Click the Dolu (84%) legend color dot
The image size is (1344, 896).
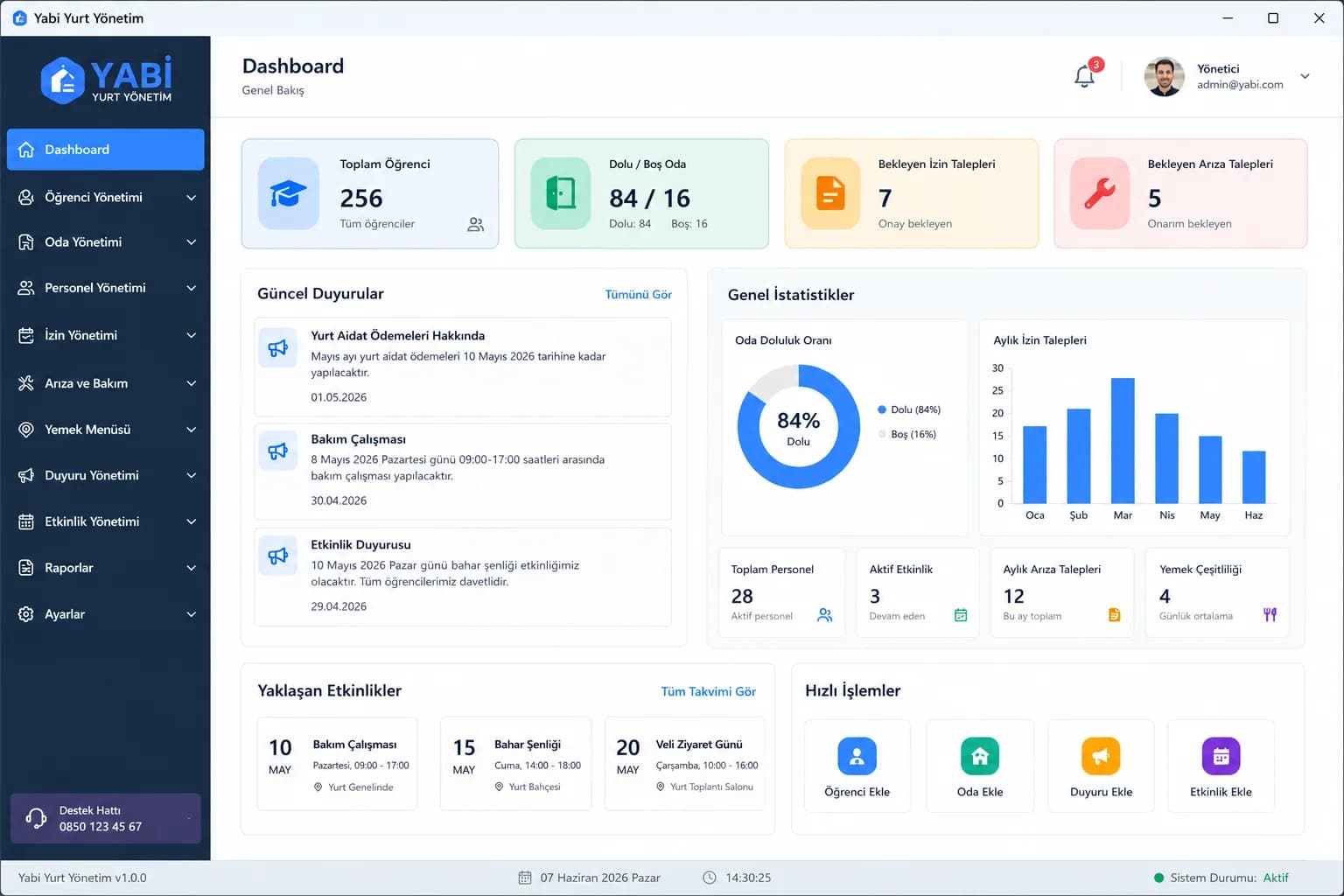click(881, 409)
